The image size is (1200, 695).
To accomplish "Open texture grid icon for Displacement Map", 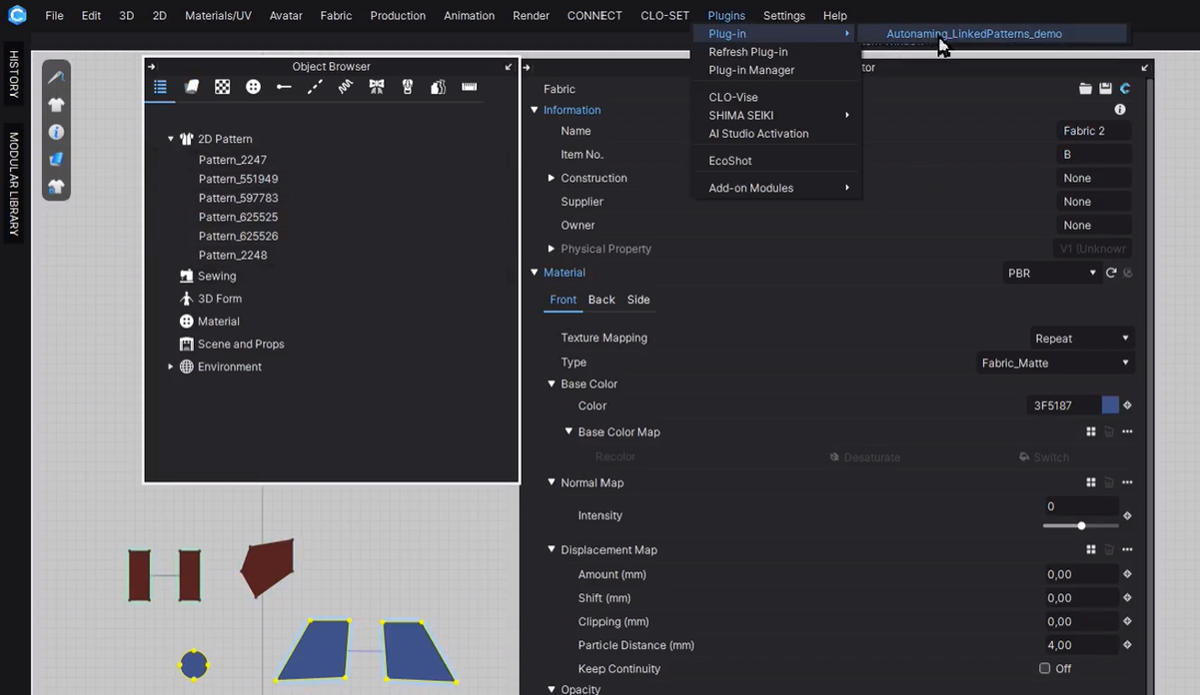I will click(x=1091, y=549).
